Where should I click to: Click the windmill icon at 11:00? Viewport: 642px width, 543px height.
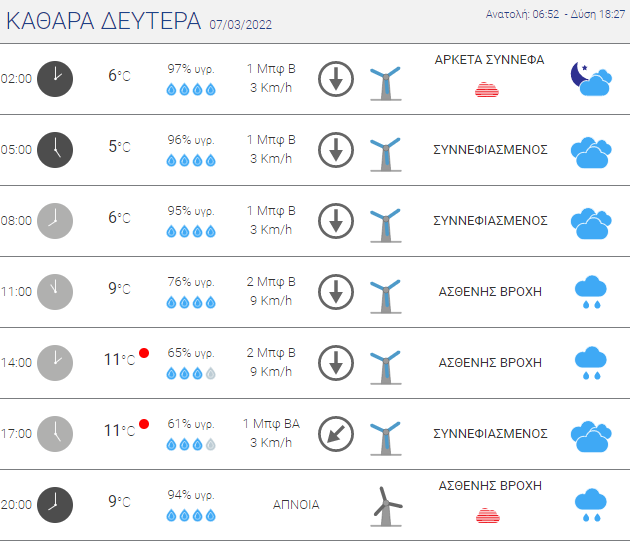(x=386, y=296)
